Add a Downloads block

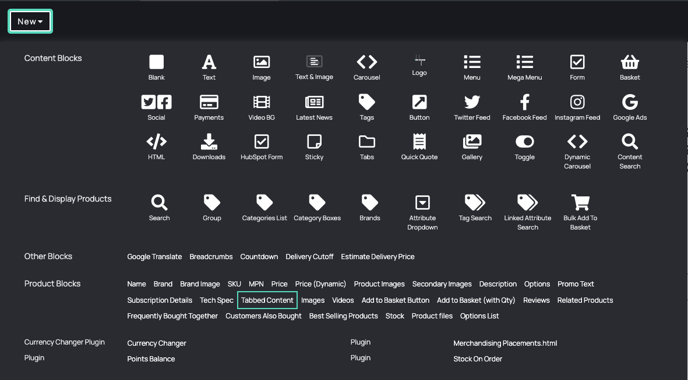point(209,147)
